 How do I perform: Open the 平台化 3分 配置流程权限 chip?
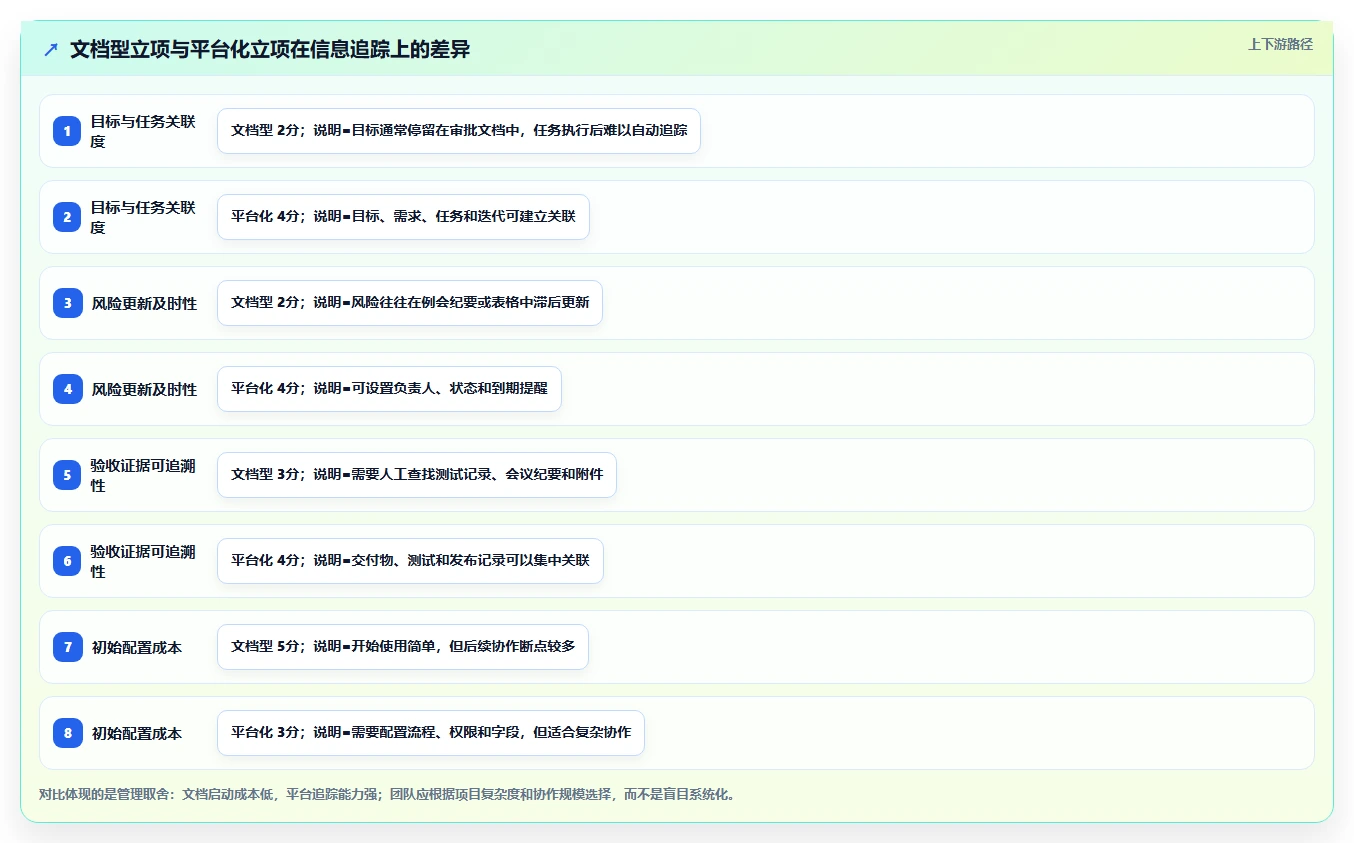tap(431, 733)
